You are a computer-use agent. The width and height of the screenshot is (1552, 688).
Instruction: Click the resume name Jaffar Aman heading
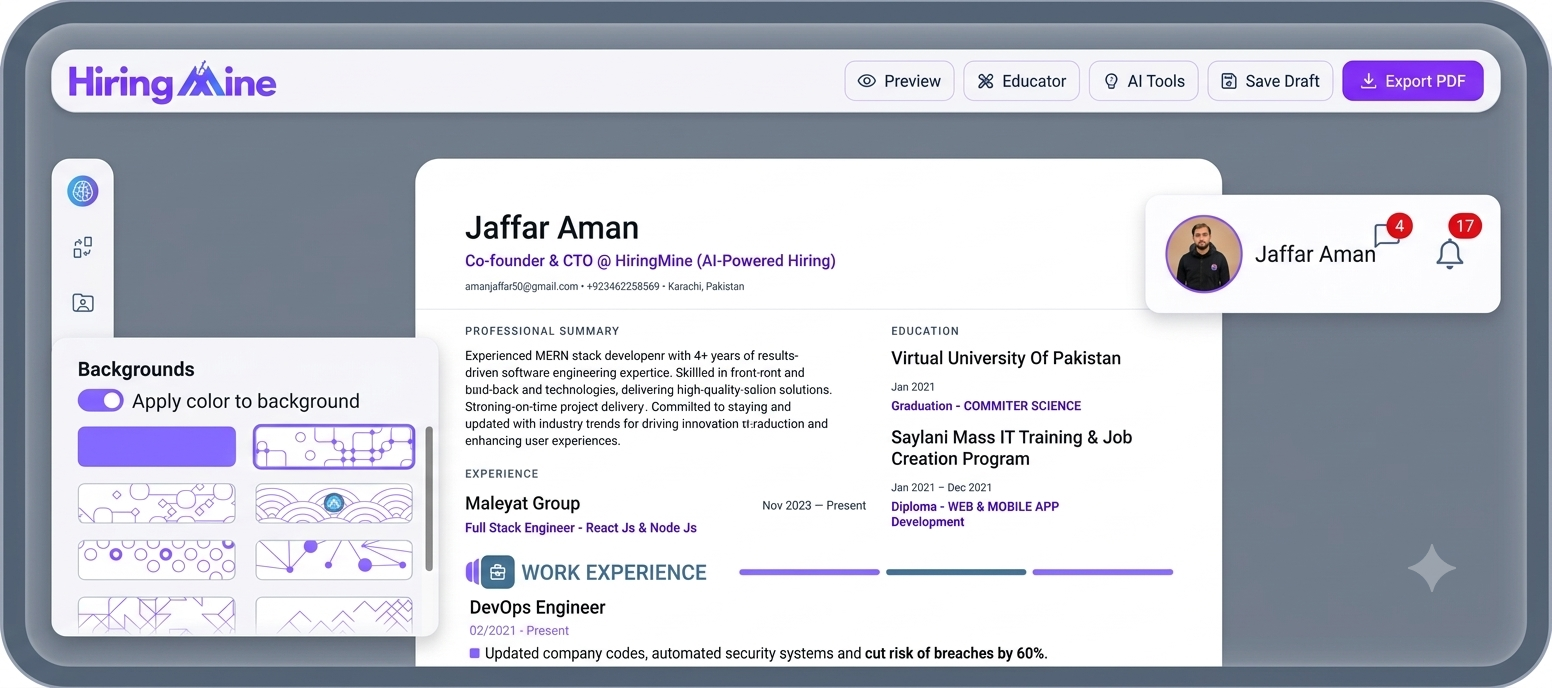point(552,228)
